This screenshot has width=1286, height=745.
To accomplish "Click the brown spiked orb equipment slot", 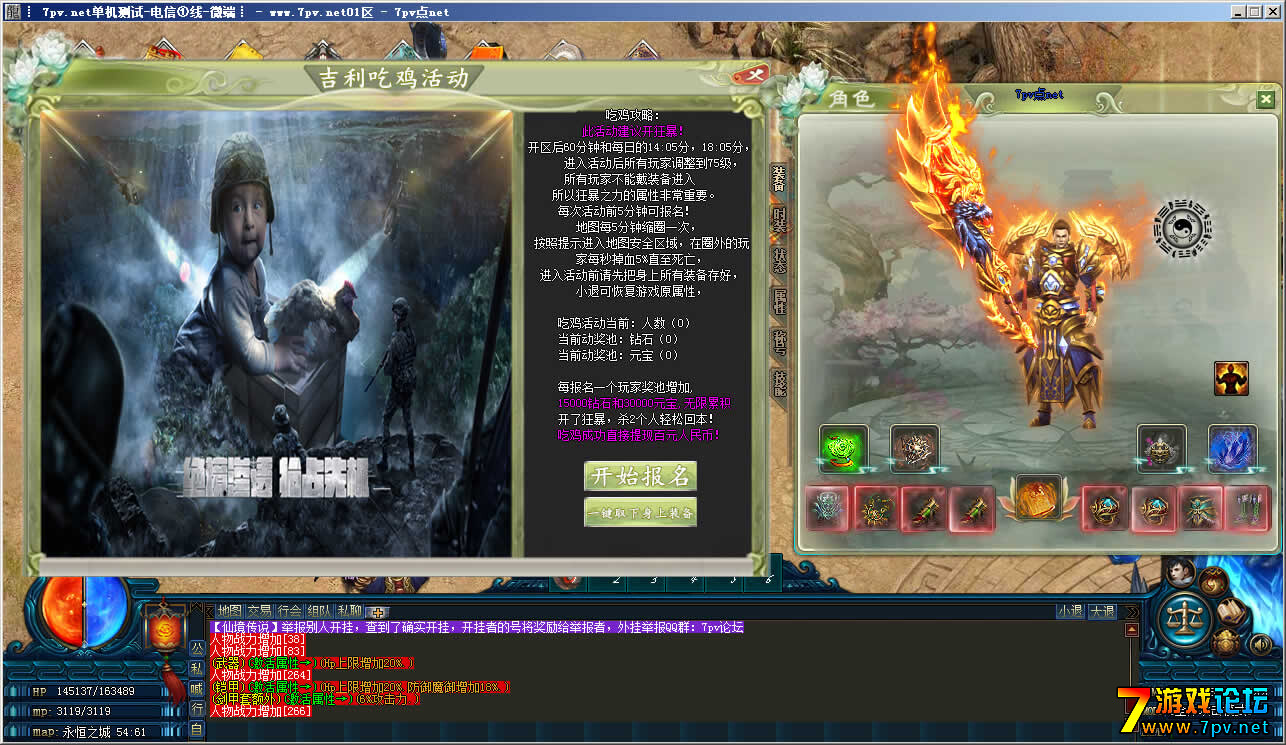I will click(x=915, y=448).
